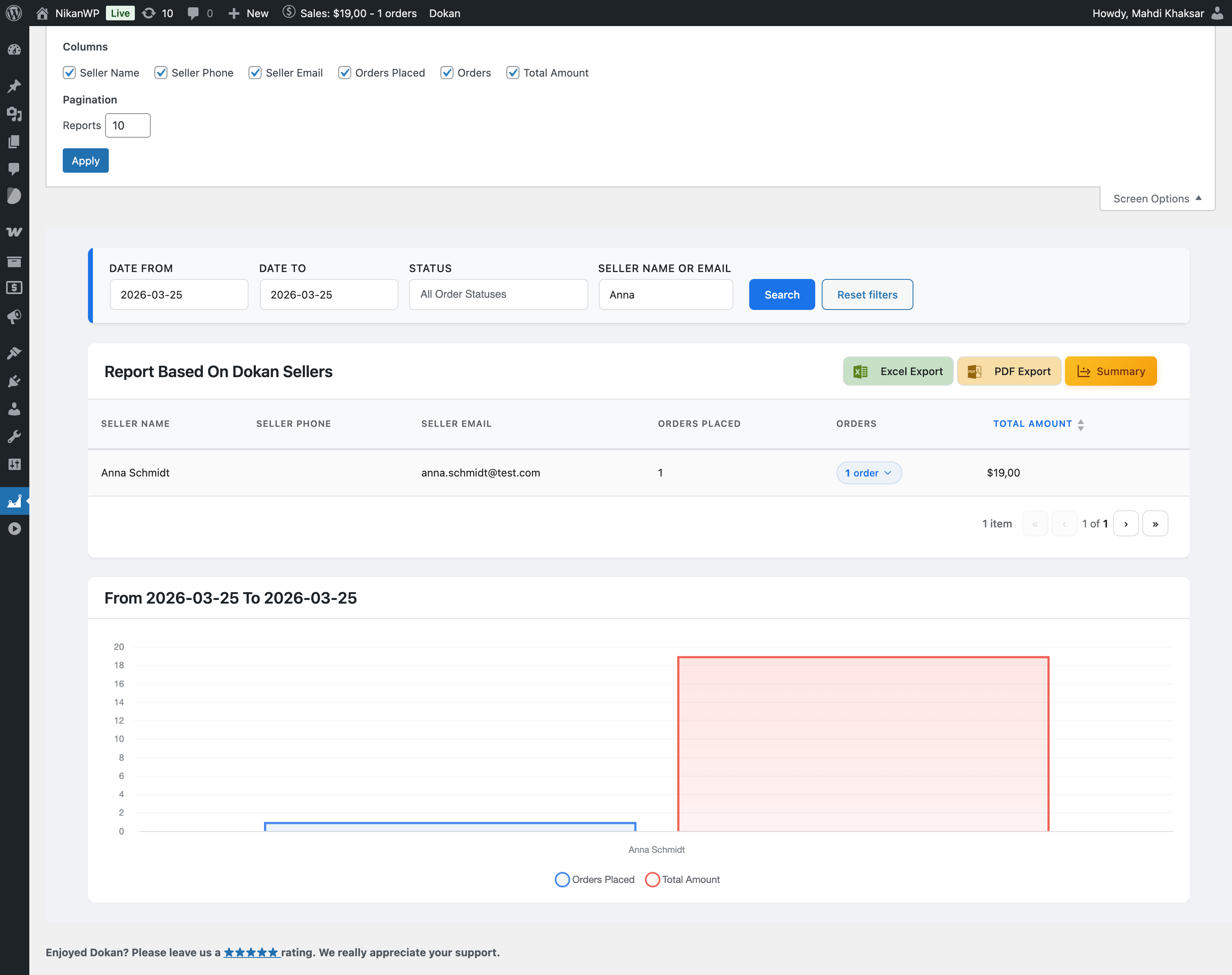Open the All Order Statuses dropdown
This screenshot has height=975, width=1232.
pos(497,294)
